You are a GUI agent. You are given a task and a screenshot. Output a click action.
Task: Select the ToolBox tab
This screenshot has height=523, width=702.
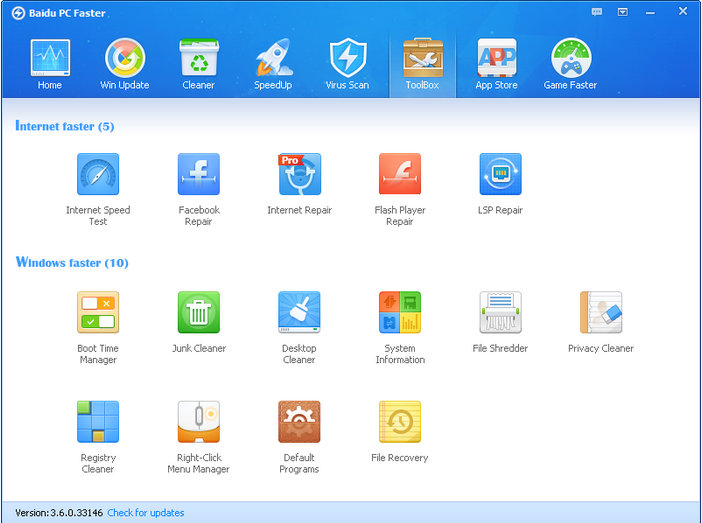(x=423, y=64)
